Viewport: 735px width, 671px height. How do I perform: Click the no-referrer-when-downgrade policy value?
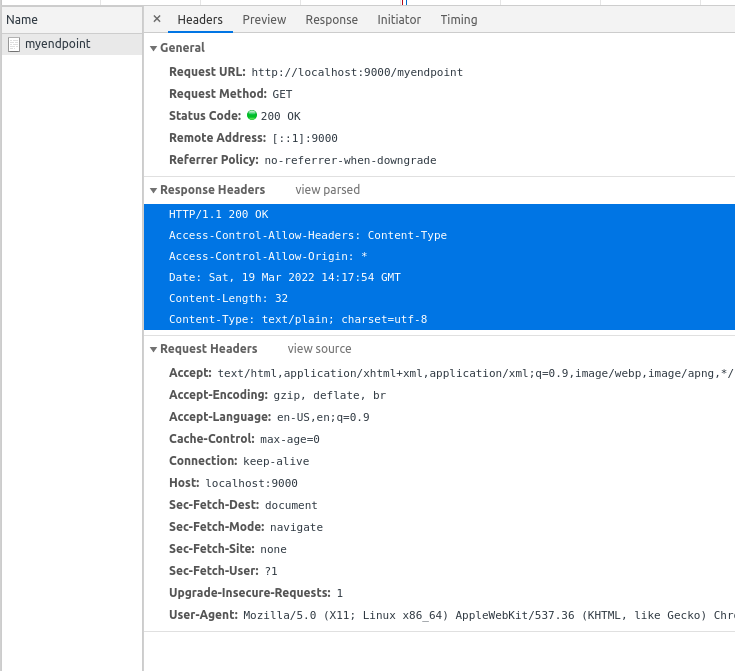(x=351, y=160)
